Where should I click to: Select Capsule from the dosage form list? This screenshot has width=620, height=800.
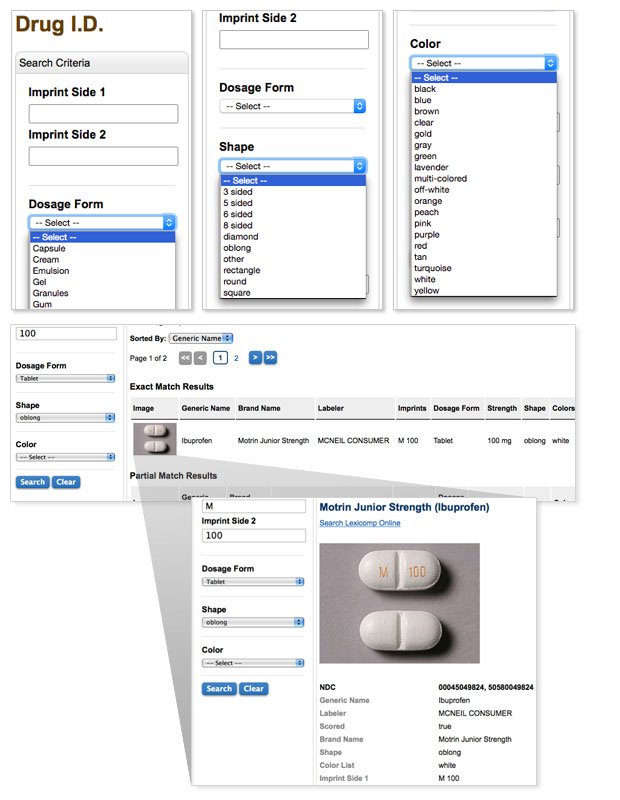click(49, 248)
